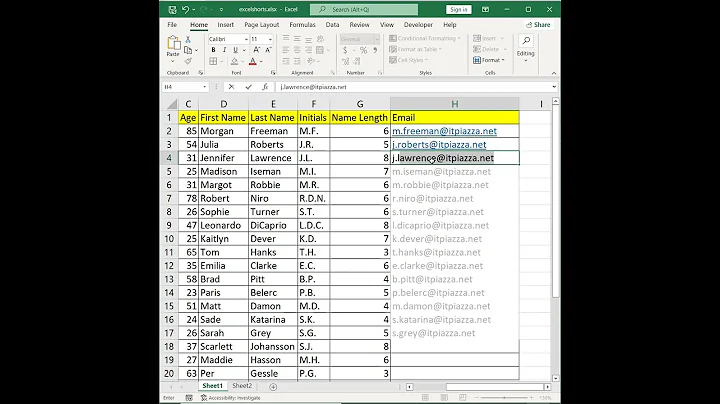Click the Borders icon
Image resolution: width=720 pixels, height=404 pixels.
pos(214,61)
